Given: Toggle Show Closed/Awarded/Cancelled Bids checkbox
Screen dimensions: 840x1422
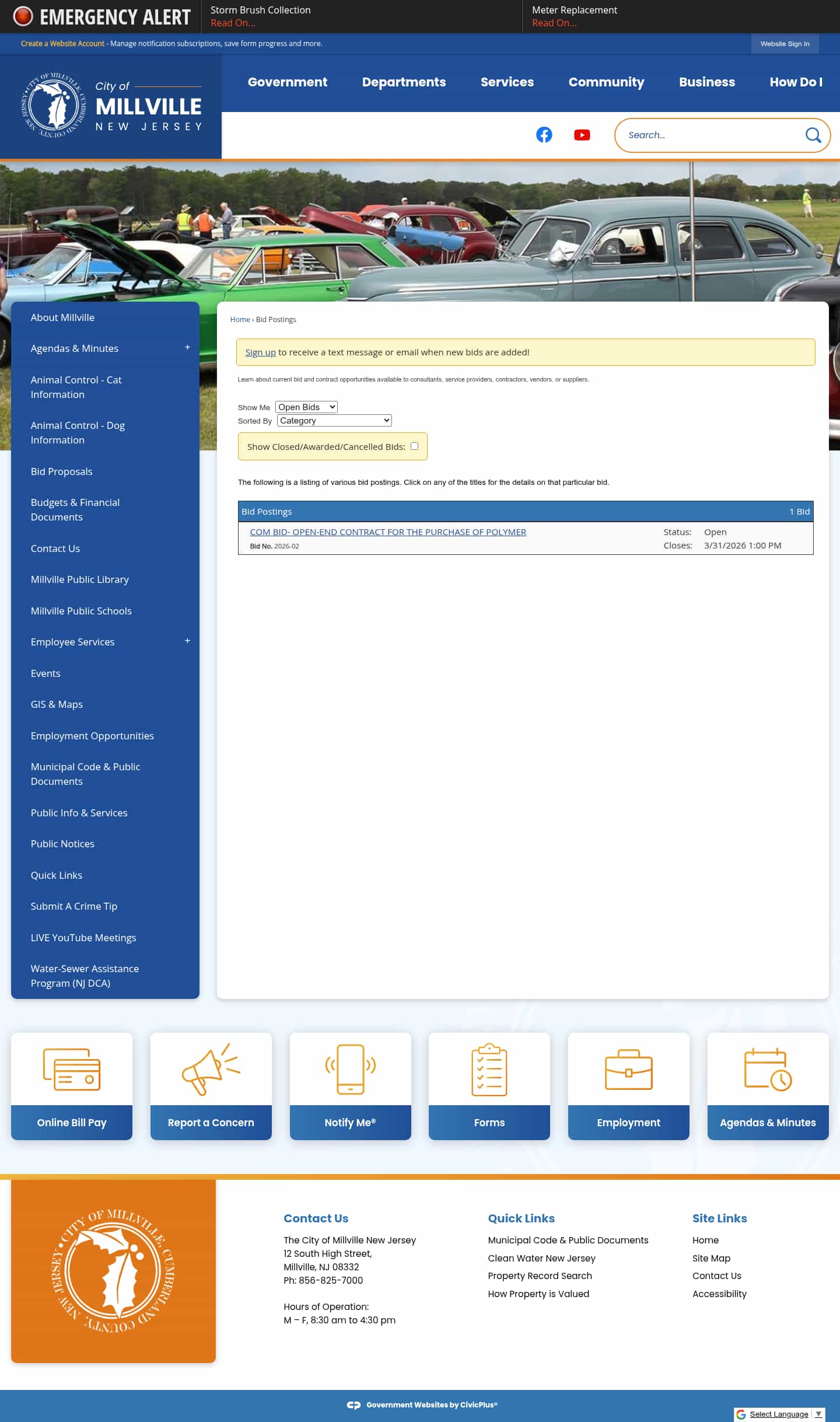Looking at the screenshot, I should (414, 446).
